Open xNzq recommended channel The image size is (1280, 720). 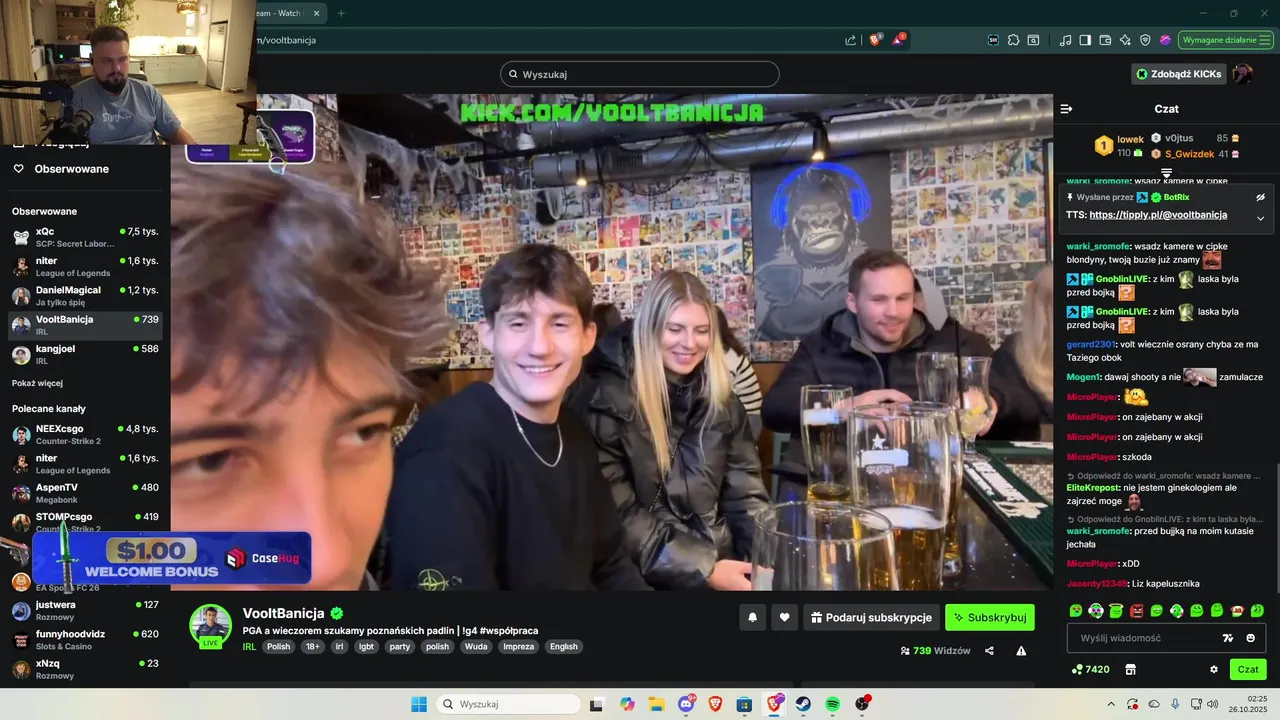[x=85, y=669]
